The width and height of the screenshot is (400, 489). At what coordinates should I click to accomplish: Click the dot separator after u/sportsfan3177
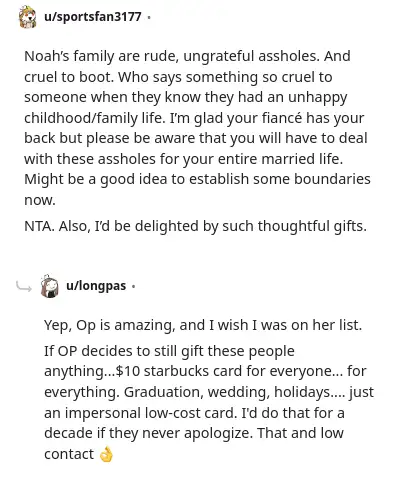(149, 17)
